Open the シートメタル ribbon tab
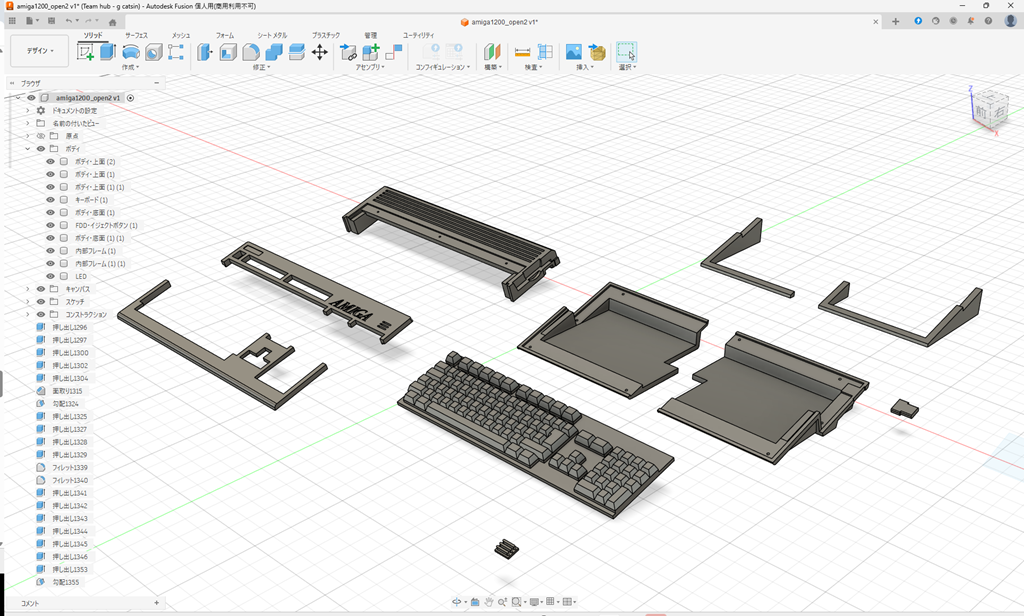This screenshot has width=1024, height=616. tap(273, 34)
